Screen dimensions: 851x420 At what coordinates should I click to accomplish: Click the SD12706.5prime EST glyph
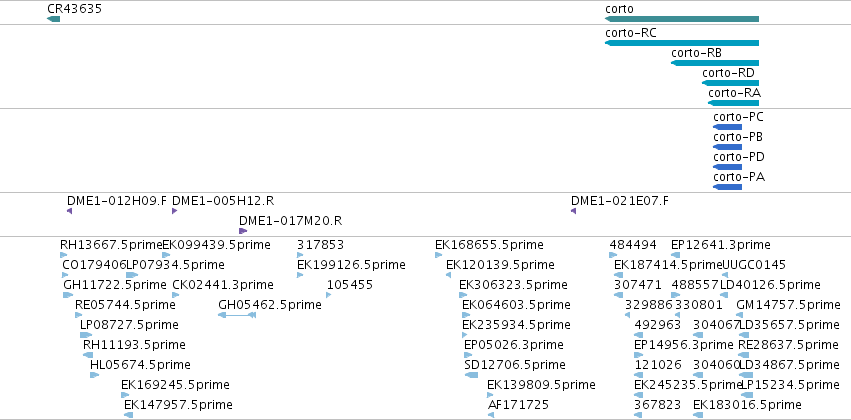[471, 376]
